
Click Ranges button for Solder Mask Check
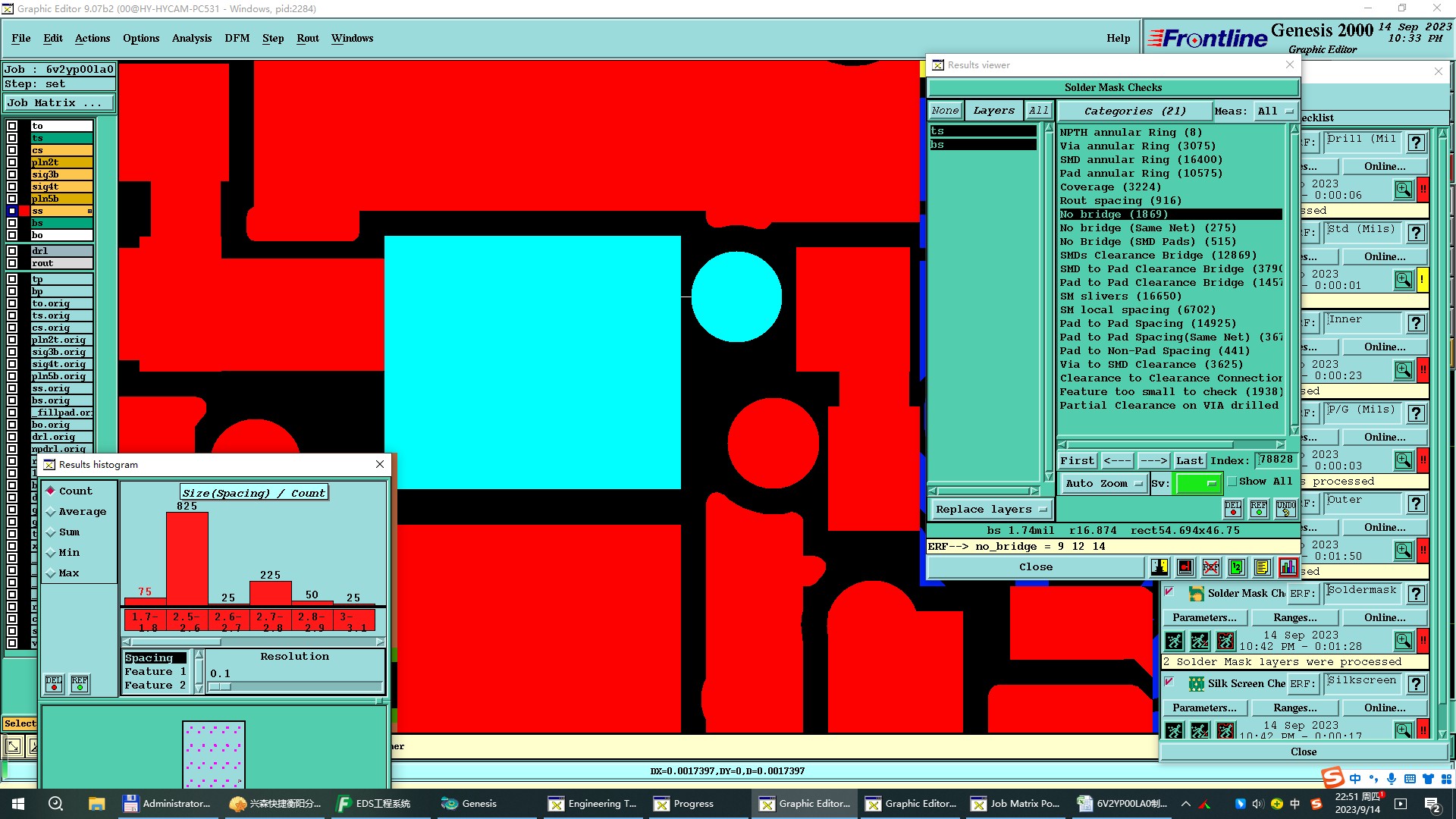point(1294,618)
